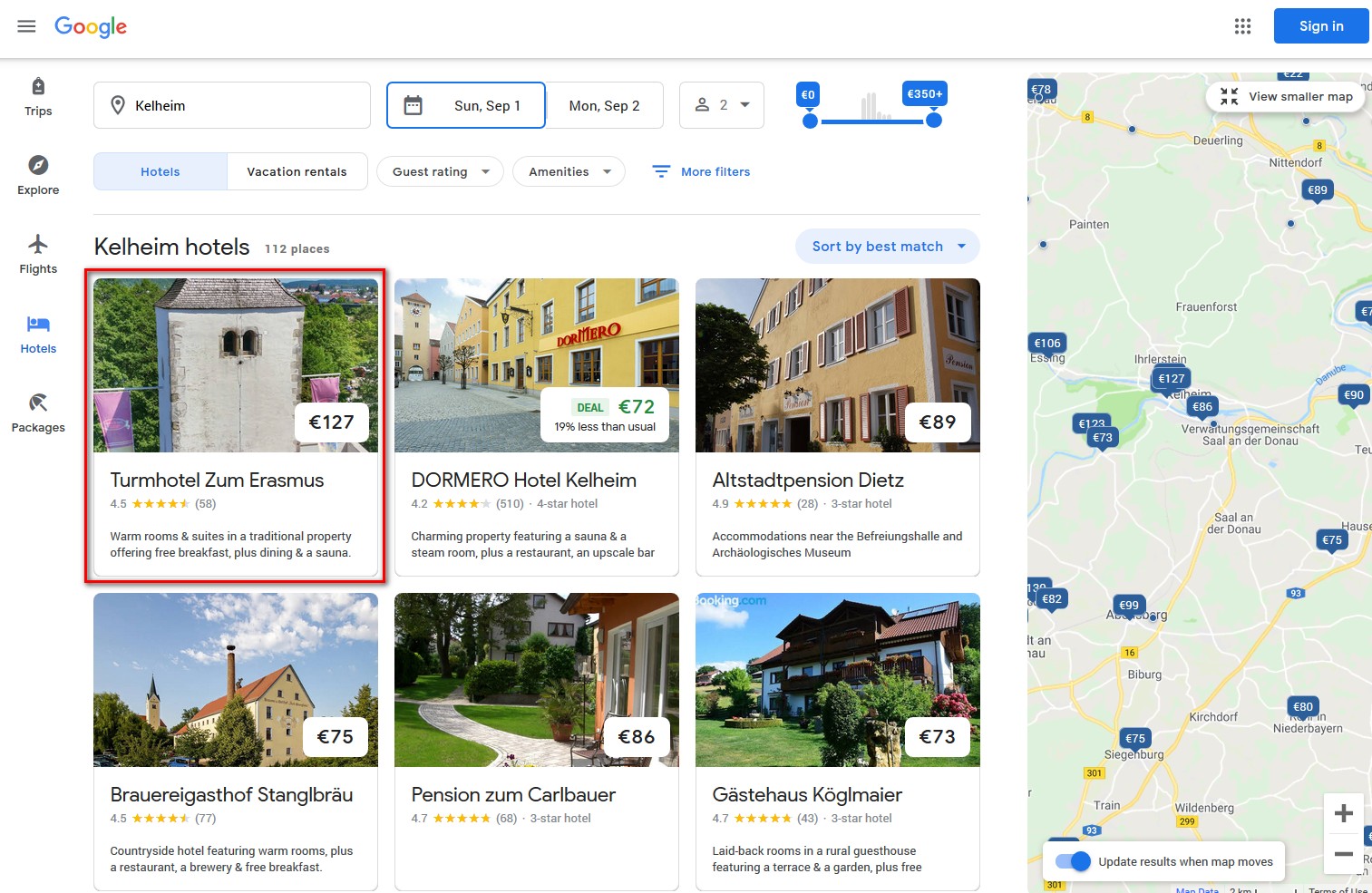Click the Kelheim destination input field
The width and height of the screenshot is (1372, 893).
pyautogui.click(x=231, y=104)
